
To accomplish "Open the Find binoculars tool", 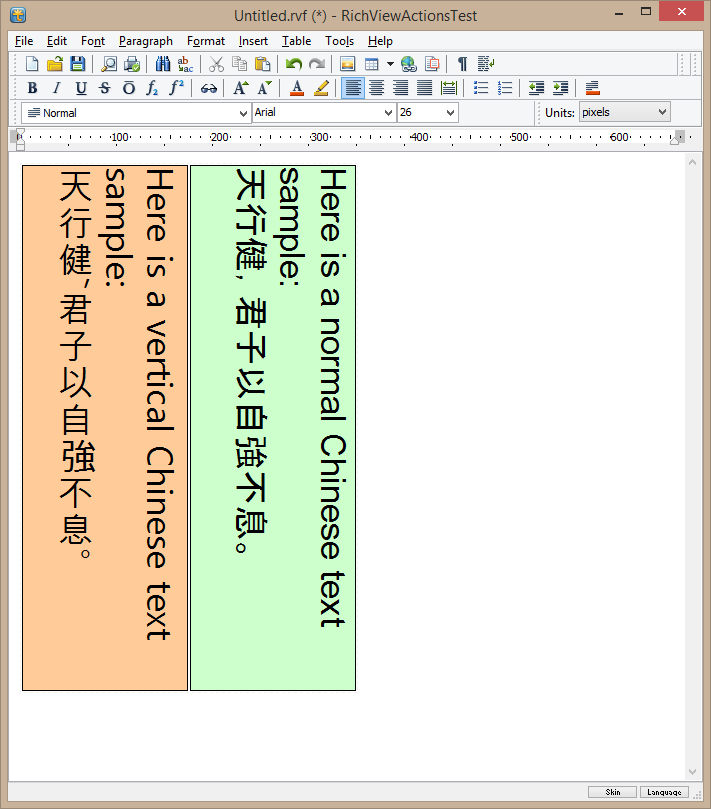I will (x=163, y=64).
